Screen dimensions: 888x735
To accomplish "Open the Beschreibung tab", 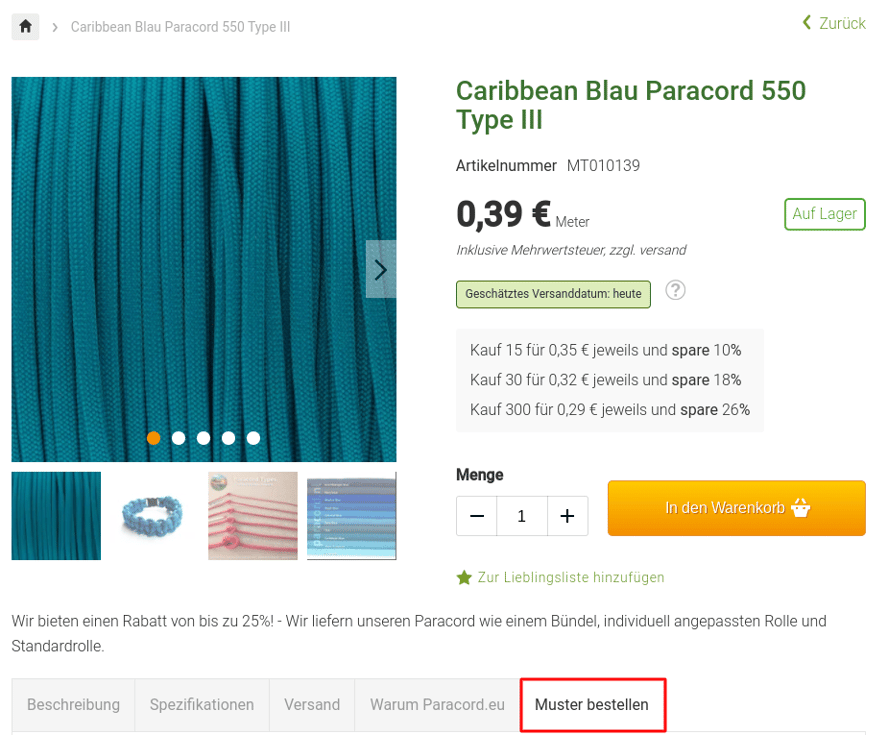I will pyautogui.click(x=74, y=704).
